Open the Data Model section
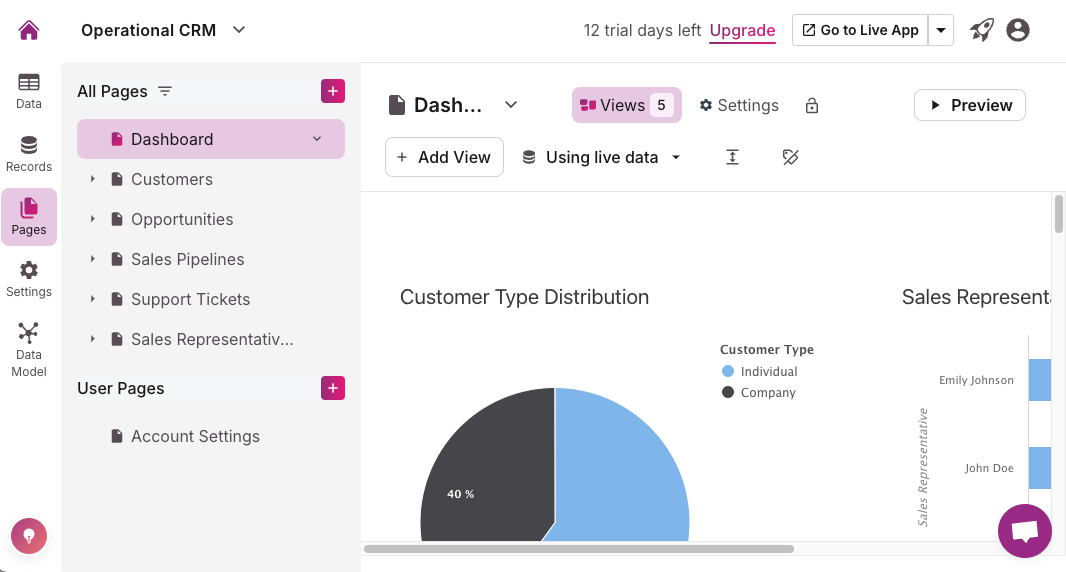 coord(29,348)
